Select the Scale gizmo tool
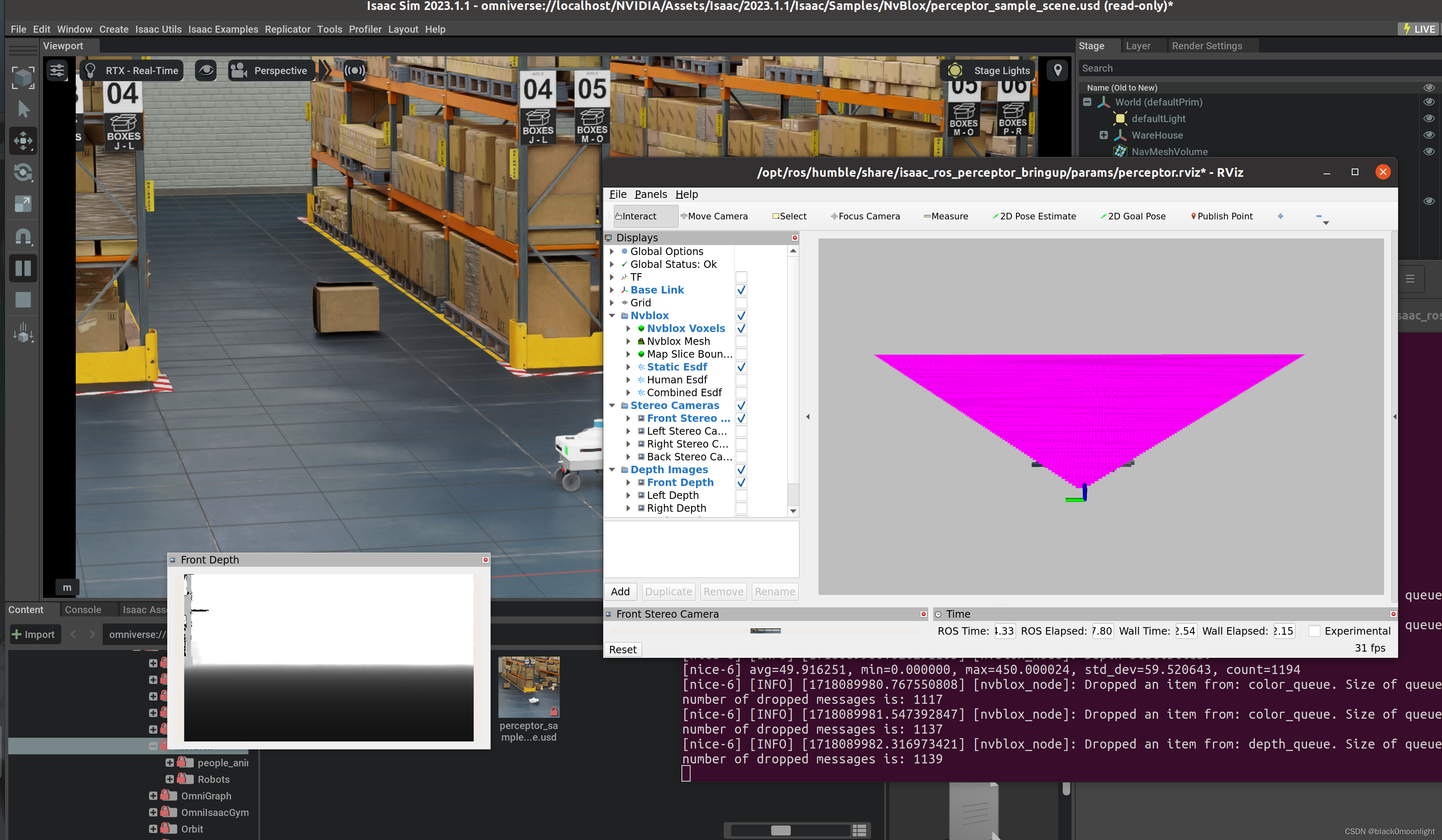The width and height of the screenshot is (1442, 840). coord(23,204)
